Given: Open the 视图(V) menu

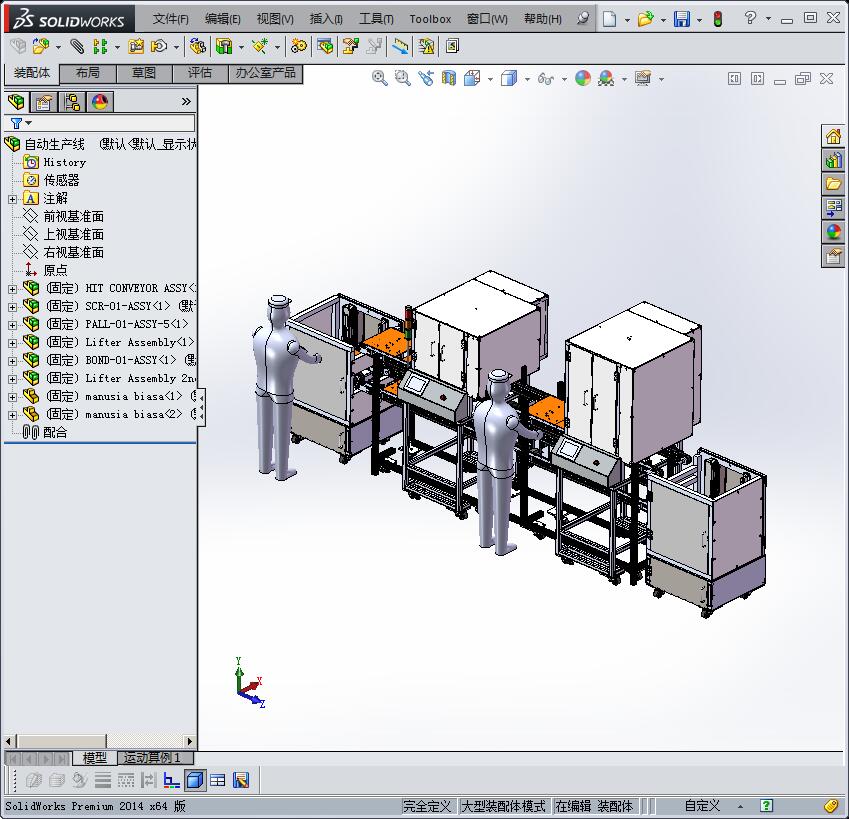Looking at the screenshot, I should click(x=275, y=19).
